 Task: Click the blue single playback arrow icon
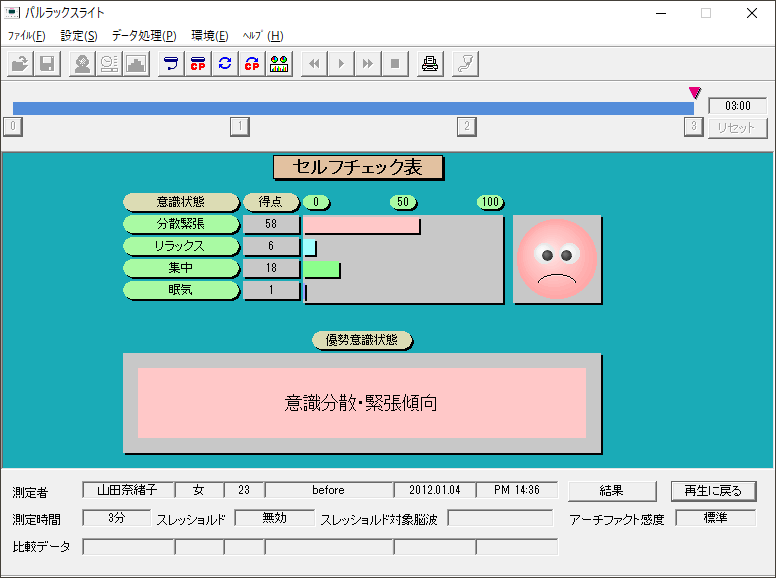[171, 64]
